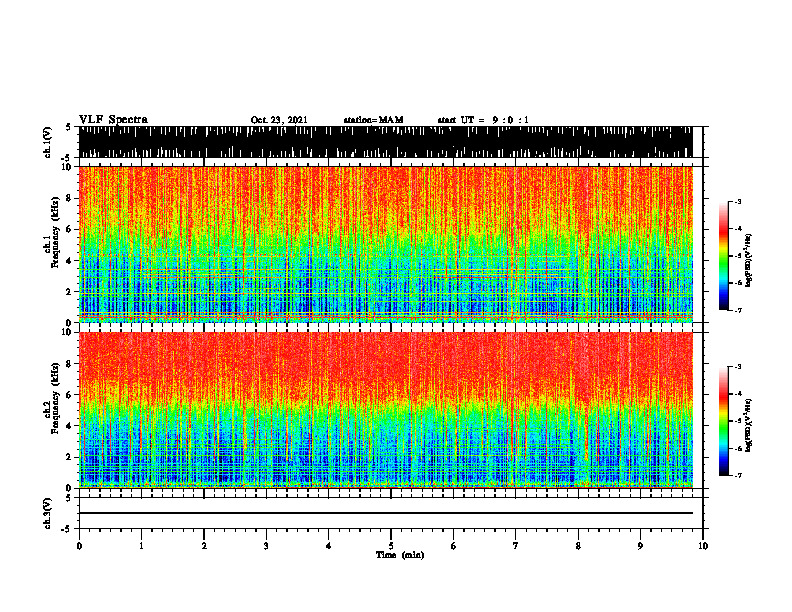
Task: Click the "4" tick label on time axis
Action: [329, 546]
